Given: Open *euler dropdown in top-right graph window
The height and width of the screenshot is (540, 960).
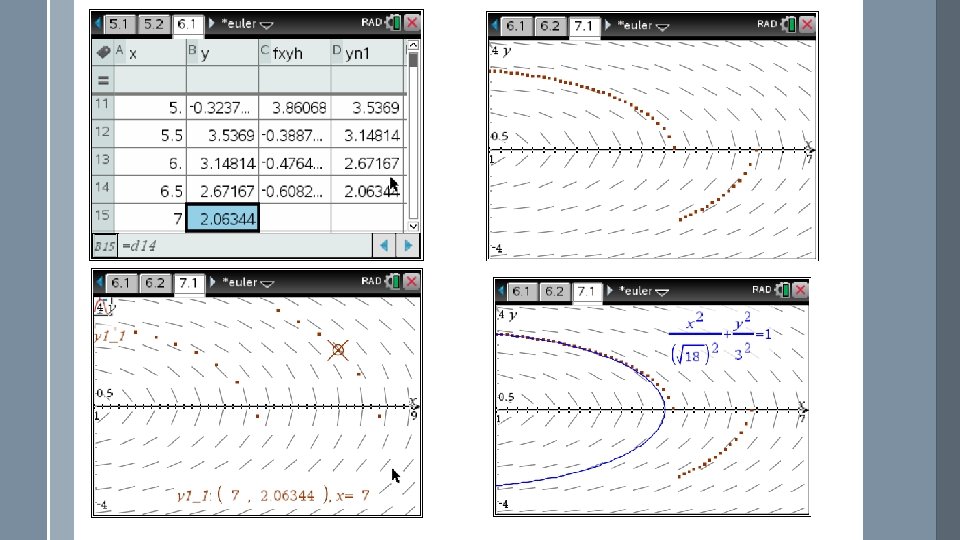Looking at the screenshot, I should (643, 26).
